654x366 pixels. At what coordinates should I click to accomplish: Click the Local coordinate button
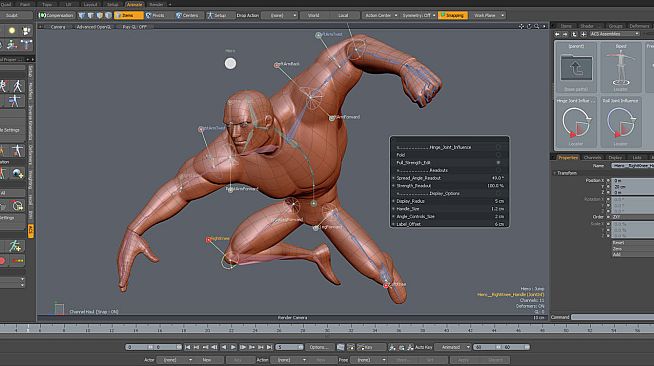(343, 15)
